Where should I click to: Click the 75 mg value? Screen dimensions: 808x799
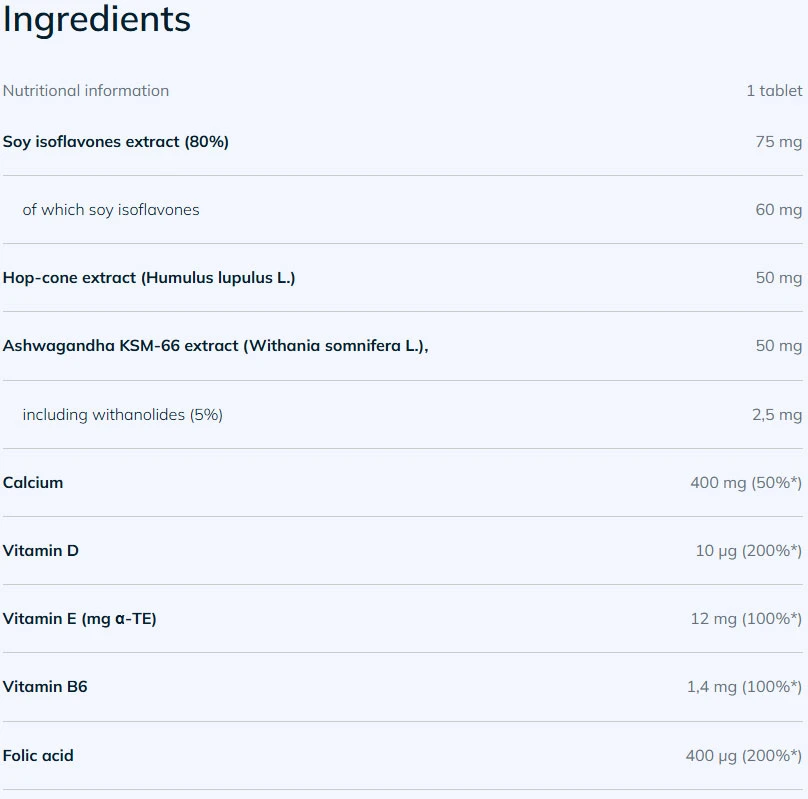(x=778, y=142)
